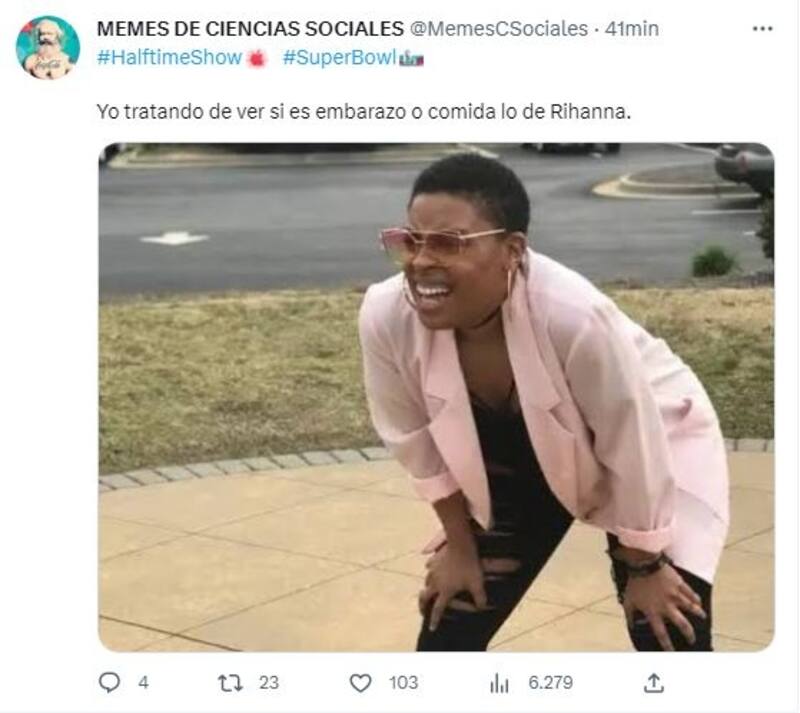The width and height of the screenshot is (800, 713).
Task: View tweet analytics bar chart icon
Action: (x=499, y=683)
